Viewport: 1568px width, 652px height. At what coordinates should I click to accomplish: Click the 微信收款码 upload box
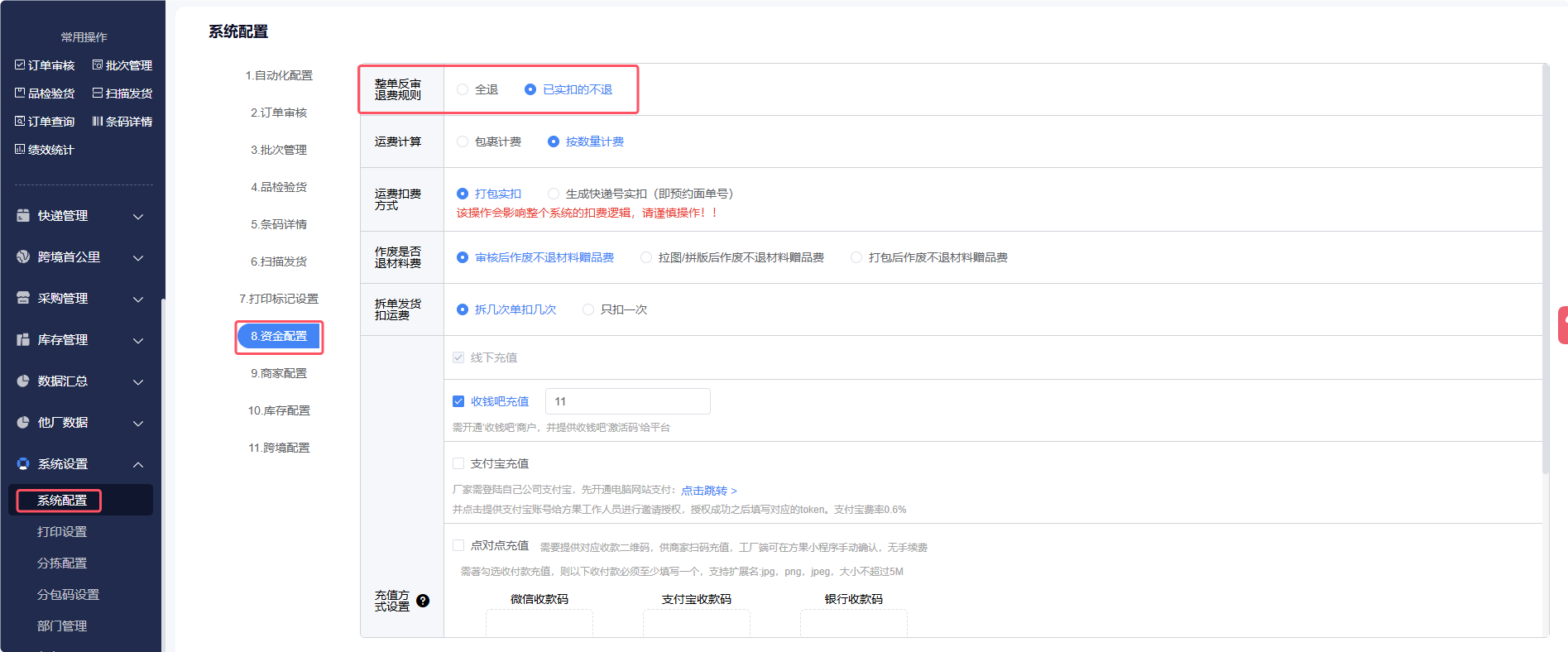coord(539,623)
